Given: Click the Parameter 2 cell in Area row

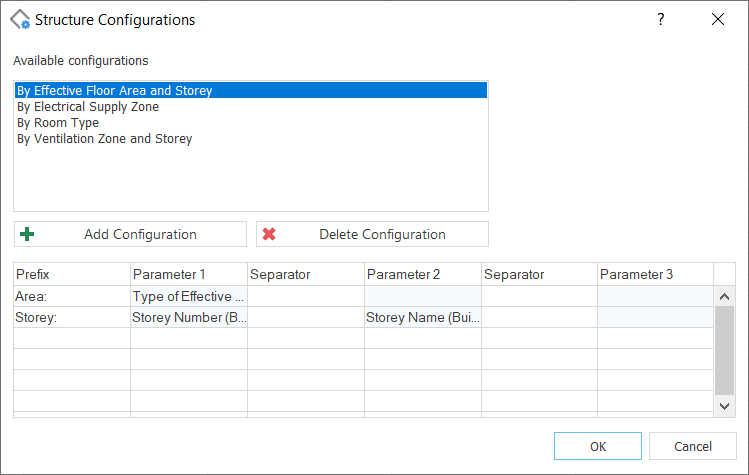Looking at the screenshot, I should tap(423, 296).
